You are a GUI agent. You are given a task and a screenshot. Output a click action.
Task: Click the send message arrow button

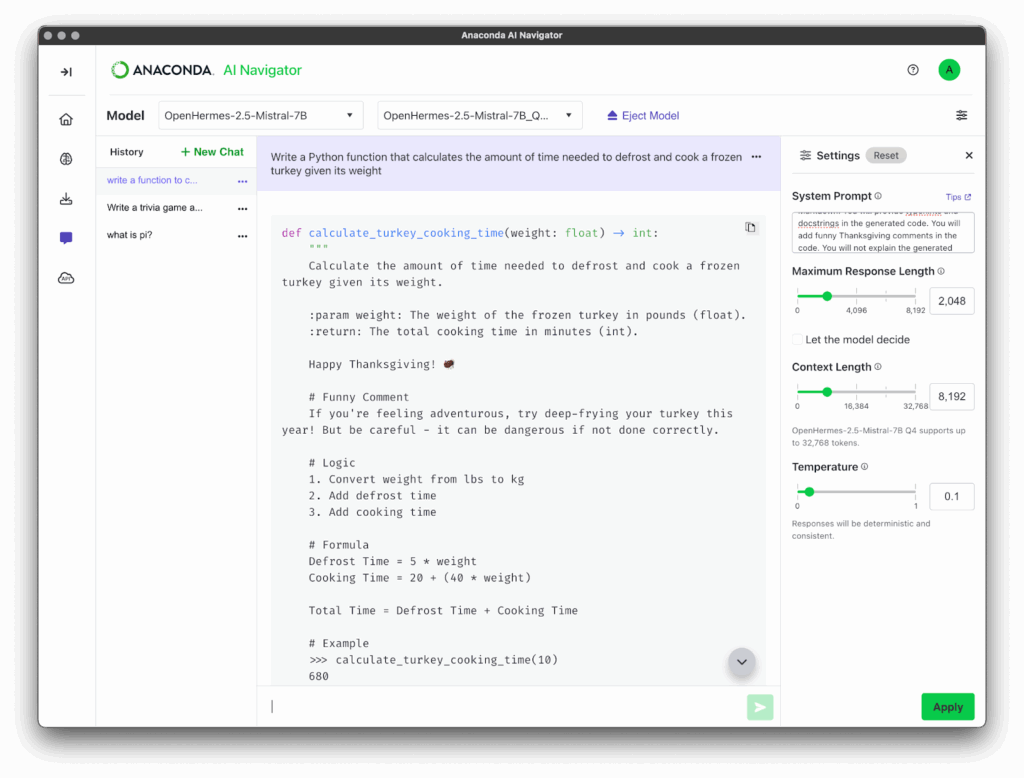click(x=760, y=707)
